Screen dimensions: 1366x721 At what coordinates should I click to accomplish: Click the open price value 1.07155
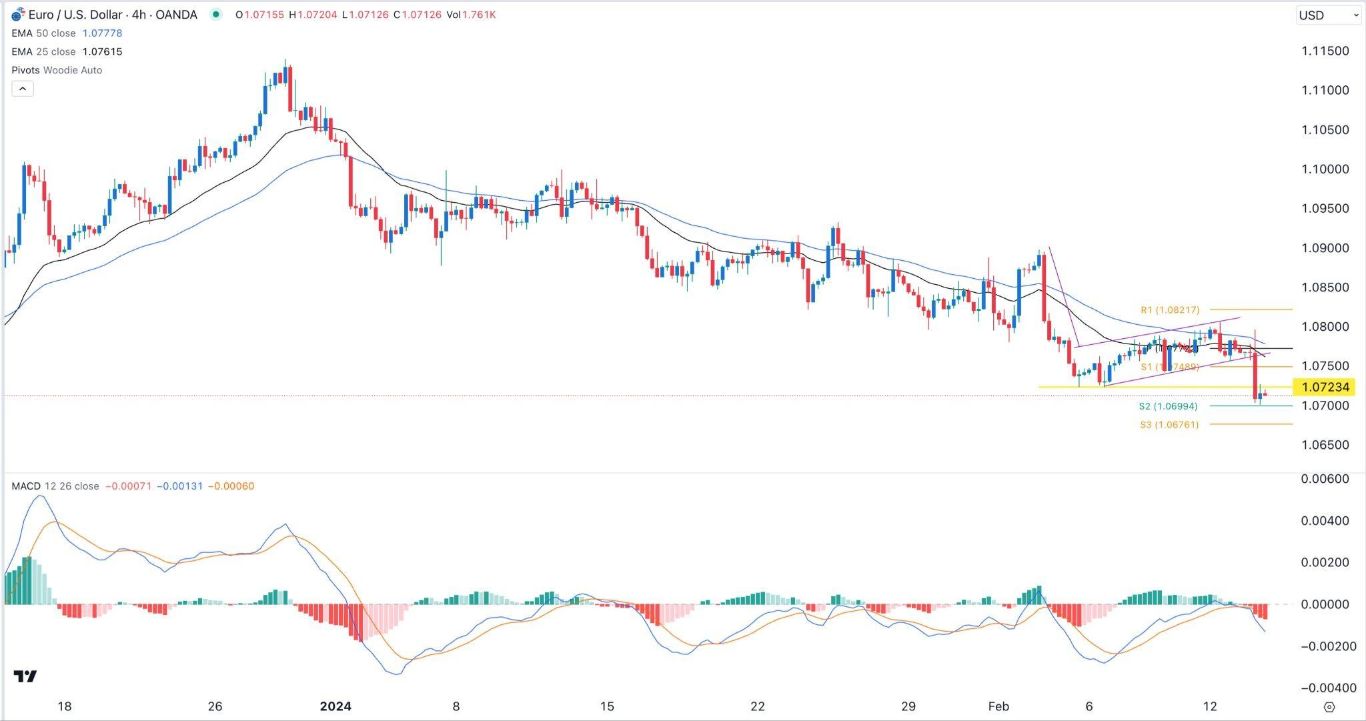tap(262, 15)
